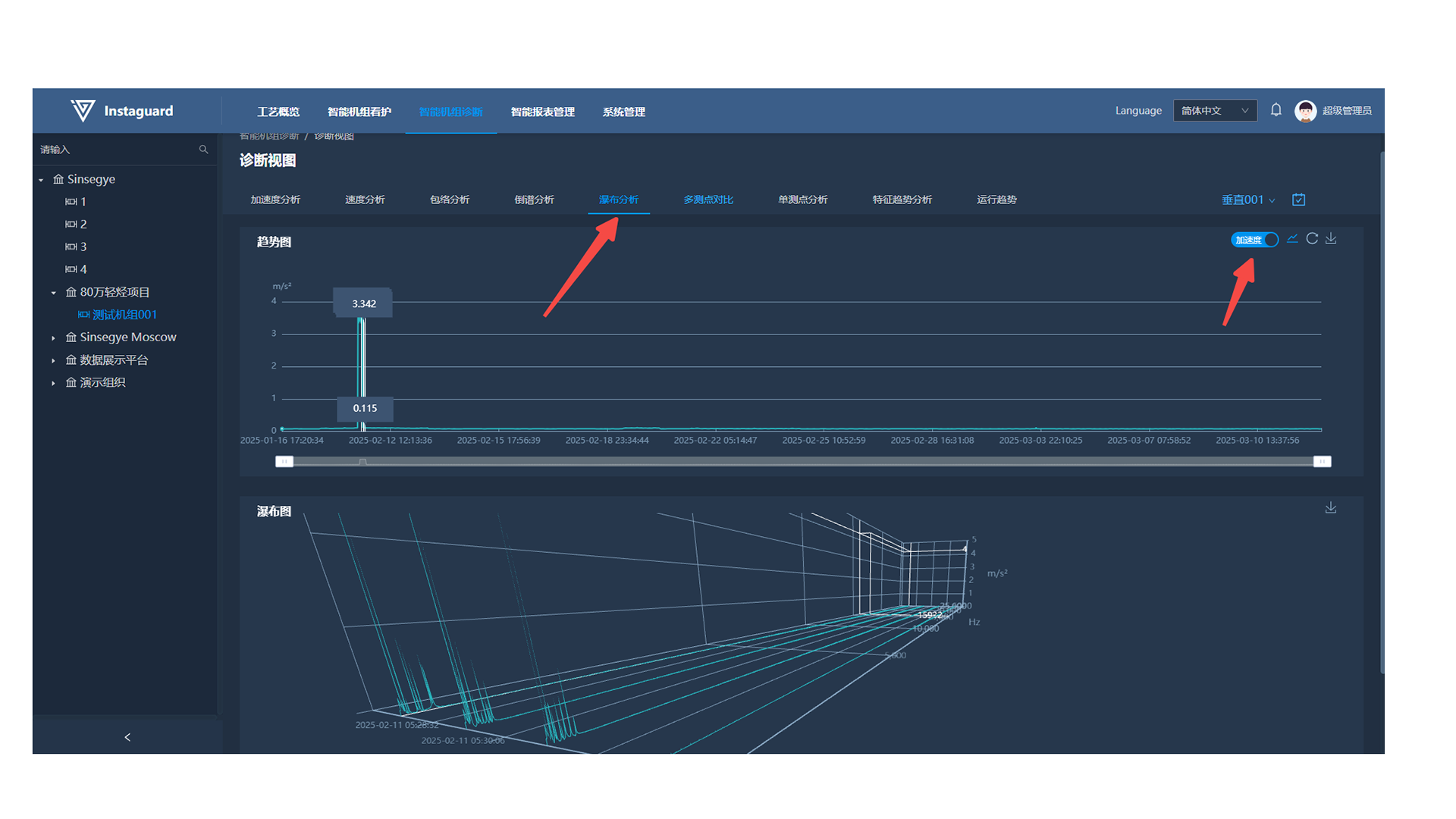This screenshot has width=1456, height=819.
Task: Switch to the 特征趋势分析 tab
Action: tap(902, 199)
